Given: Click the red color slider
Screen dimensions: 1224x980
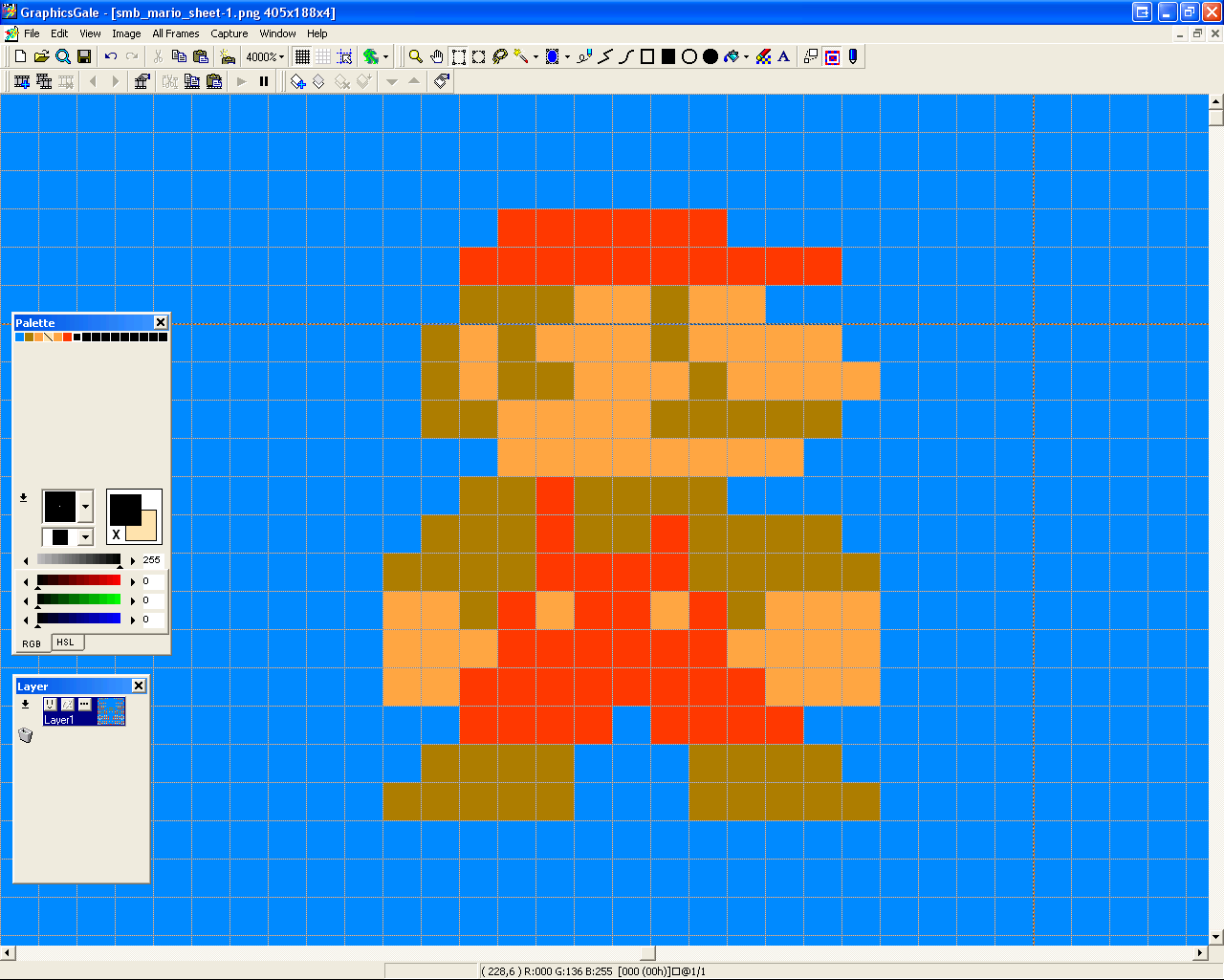Looking at the screenshot, I should coord(78,580).
